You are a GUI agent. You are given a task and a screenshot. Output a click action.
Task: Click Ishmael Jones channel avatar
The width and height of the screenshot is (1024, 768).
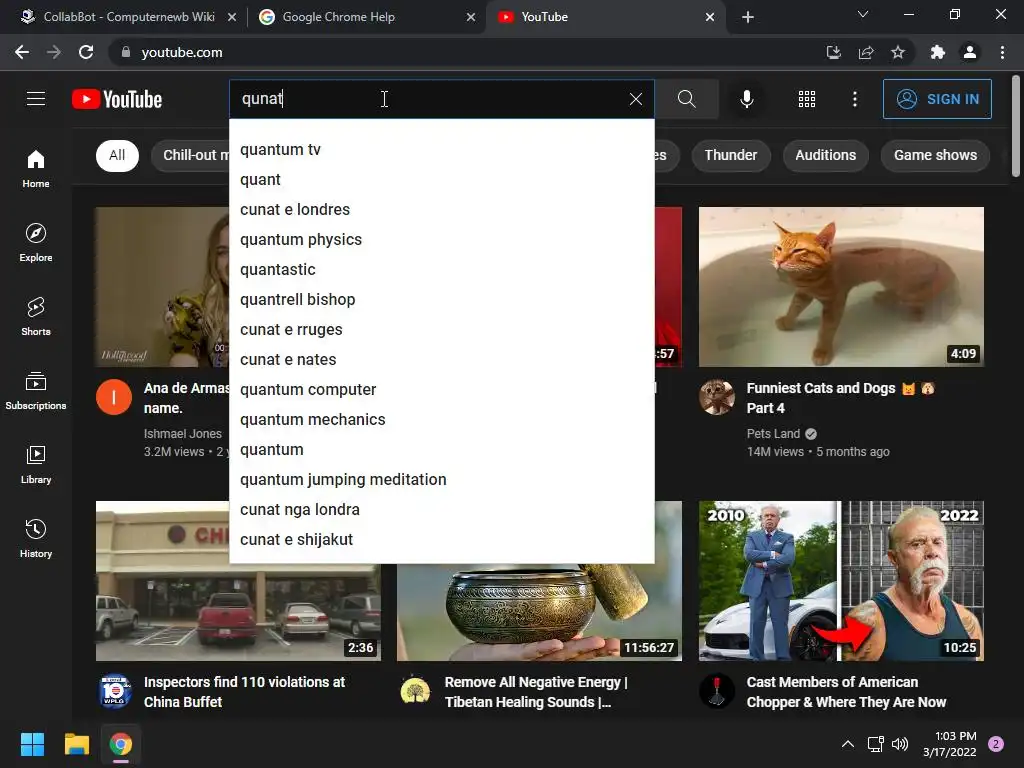114,397
